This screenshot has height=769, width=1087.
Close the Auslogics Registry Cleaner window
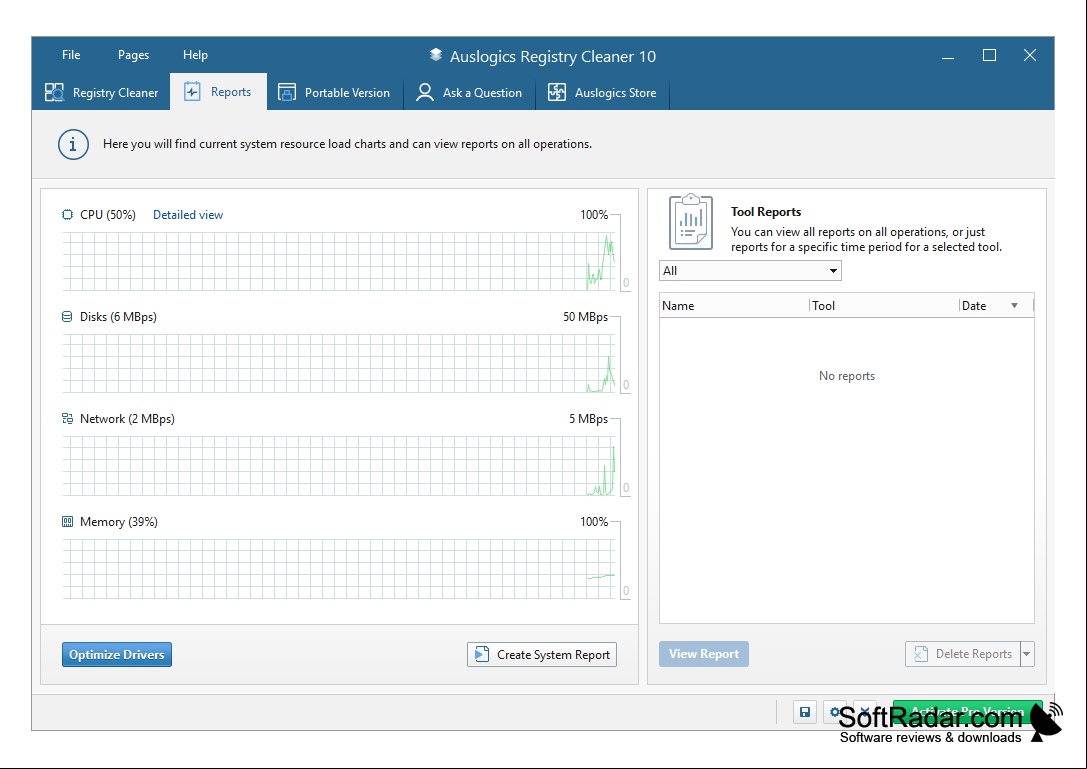1029,55
